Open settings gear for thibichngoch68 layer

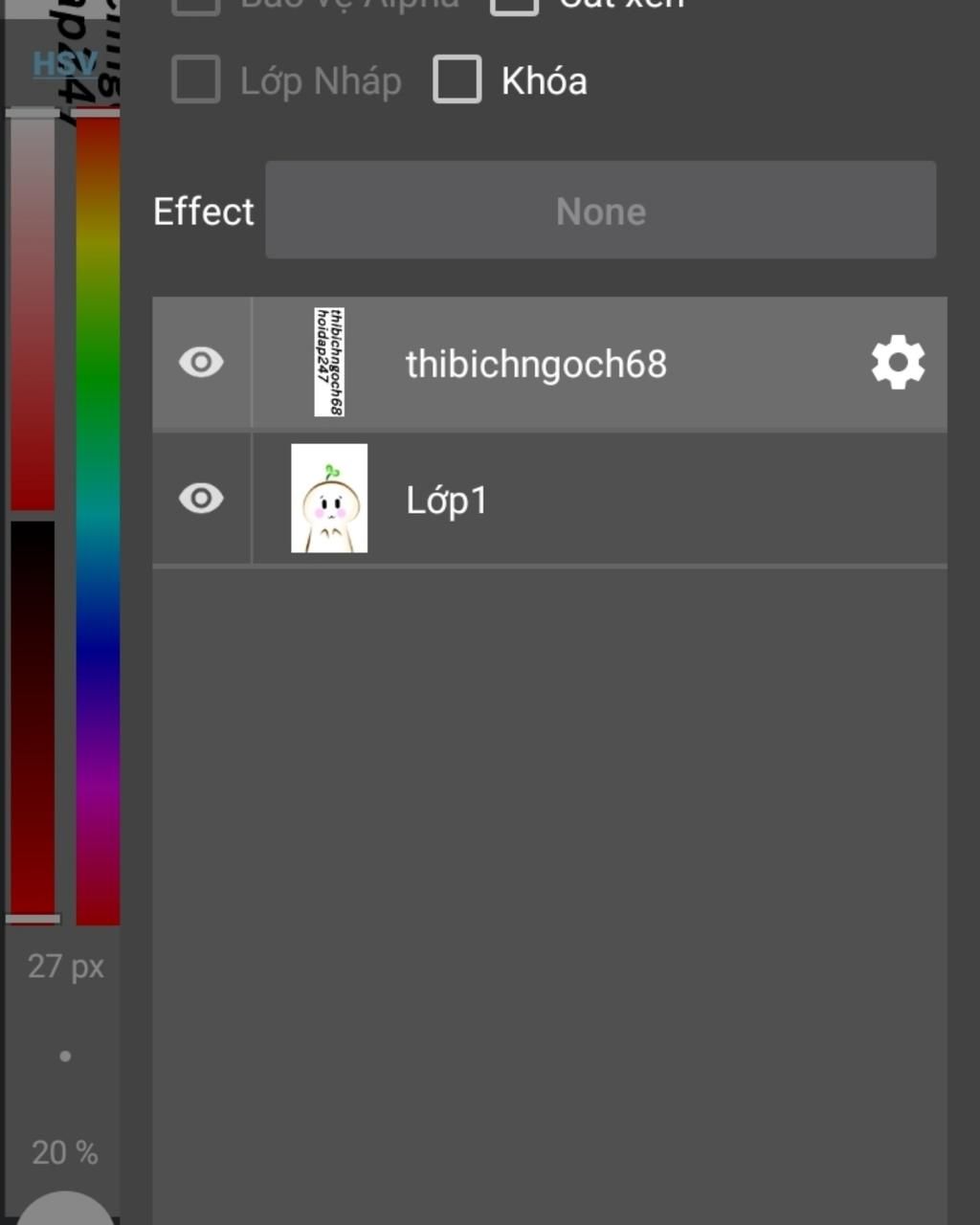click(898, 363)
